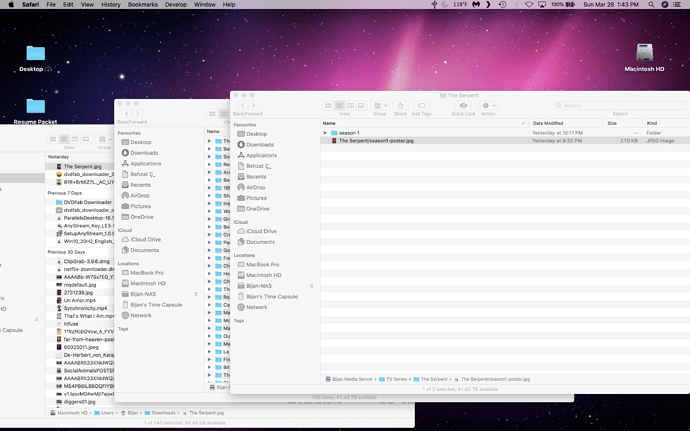690x431 pixels.
Task: Open the File menu
Action: 51,4
